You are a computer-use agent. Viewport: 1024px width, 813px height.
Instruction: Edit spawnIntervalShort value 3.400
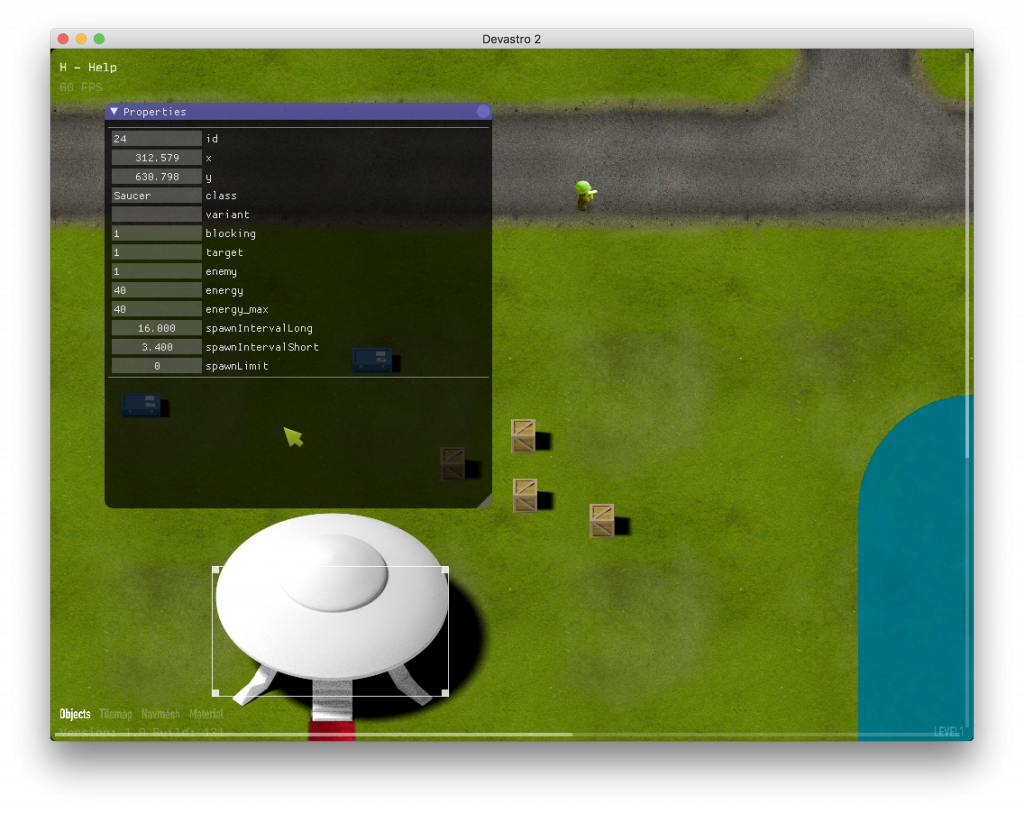(156, 347)
